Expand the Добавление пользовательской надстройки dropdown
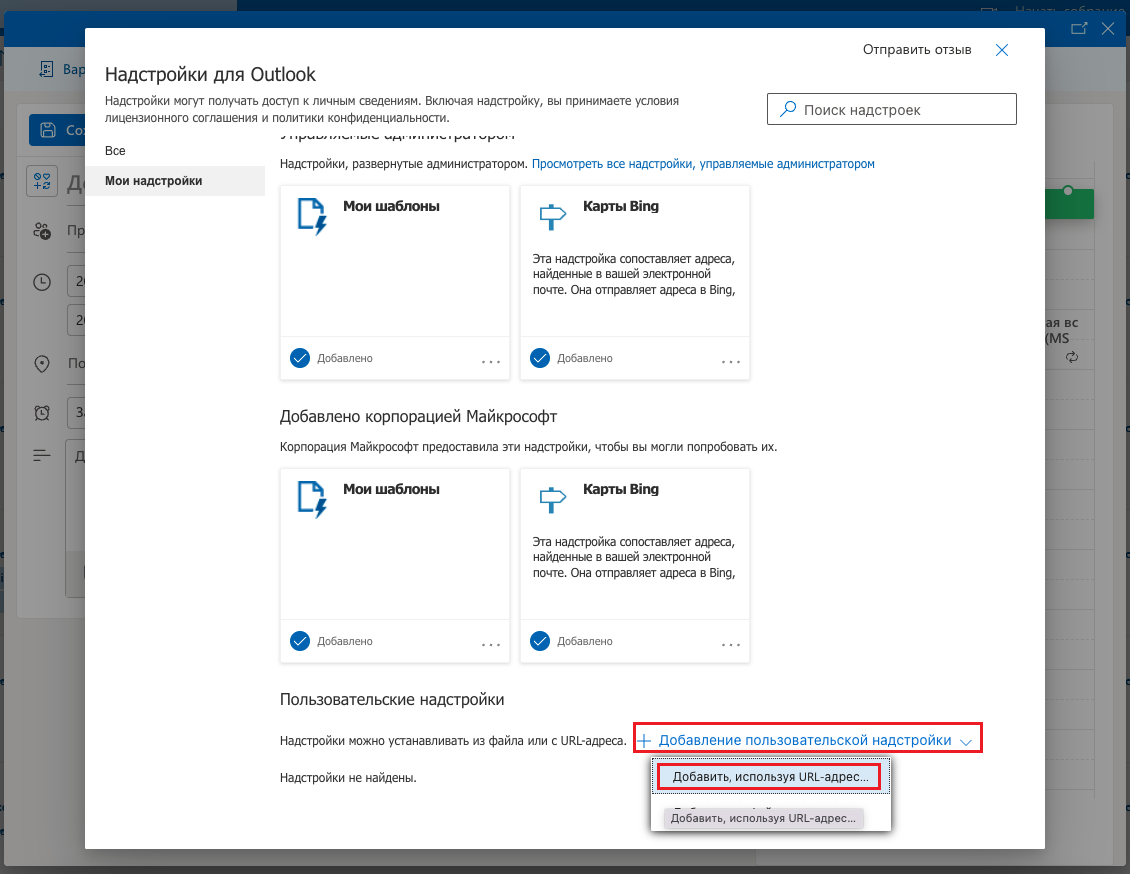Screen dimensions: 1130x874 807,740
